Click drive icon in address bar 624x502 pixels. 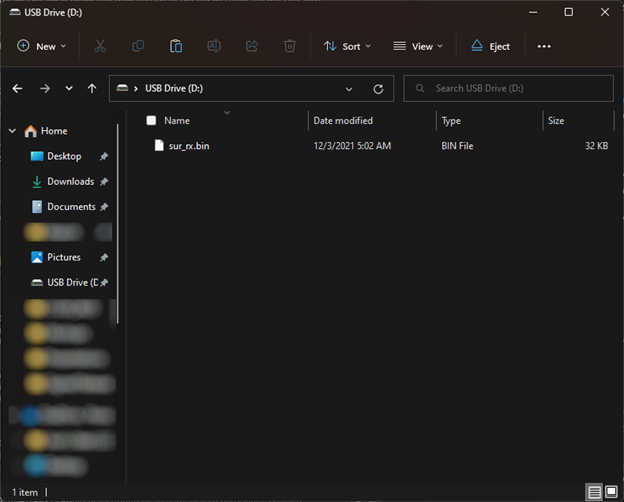(x=122, y=88)
